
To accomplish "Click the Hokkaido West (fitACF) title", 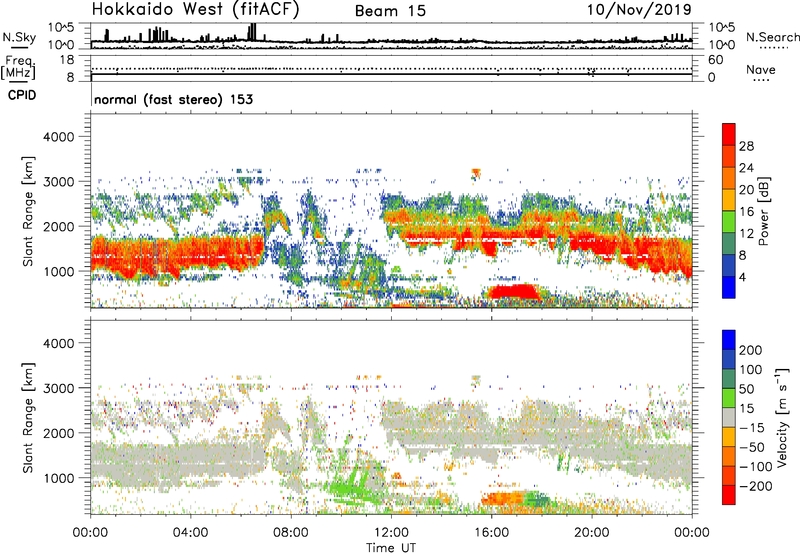I will pyautogui.click(x=195, y=9).
